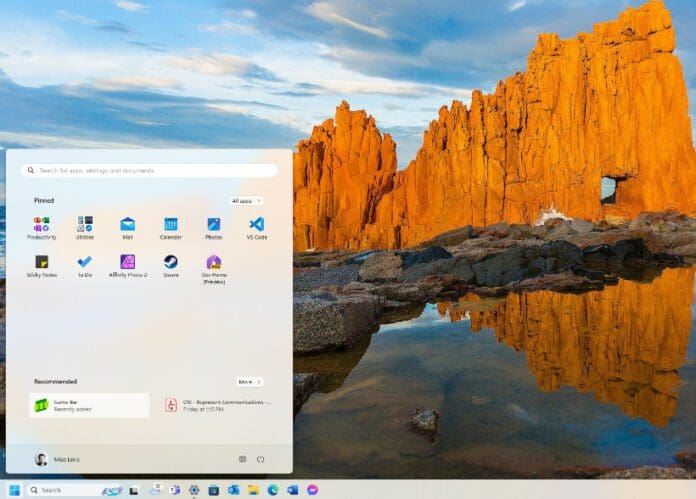The width and height of the screenshot is (696, 499).
Task: Click the Start menu search field
Action: [x=150, y=171]
